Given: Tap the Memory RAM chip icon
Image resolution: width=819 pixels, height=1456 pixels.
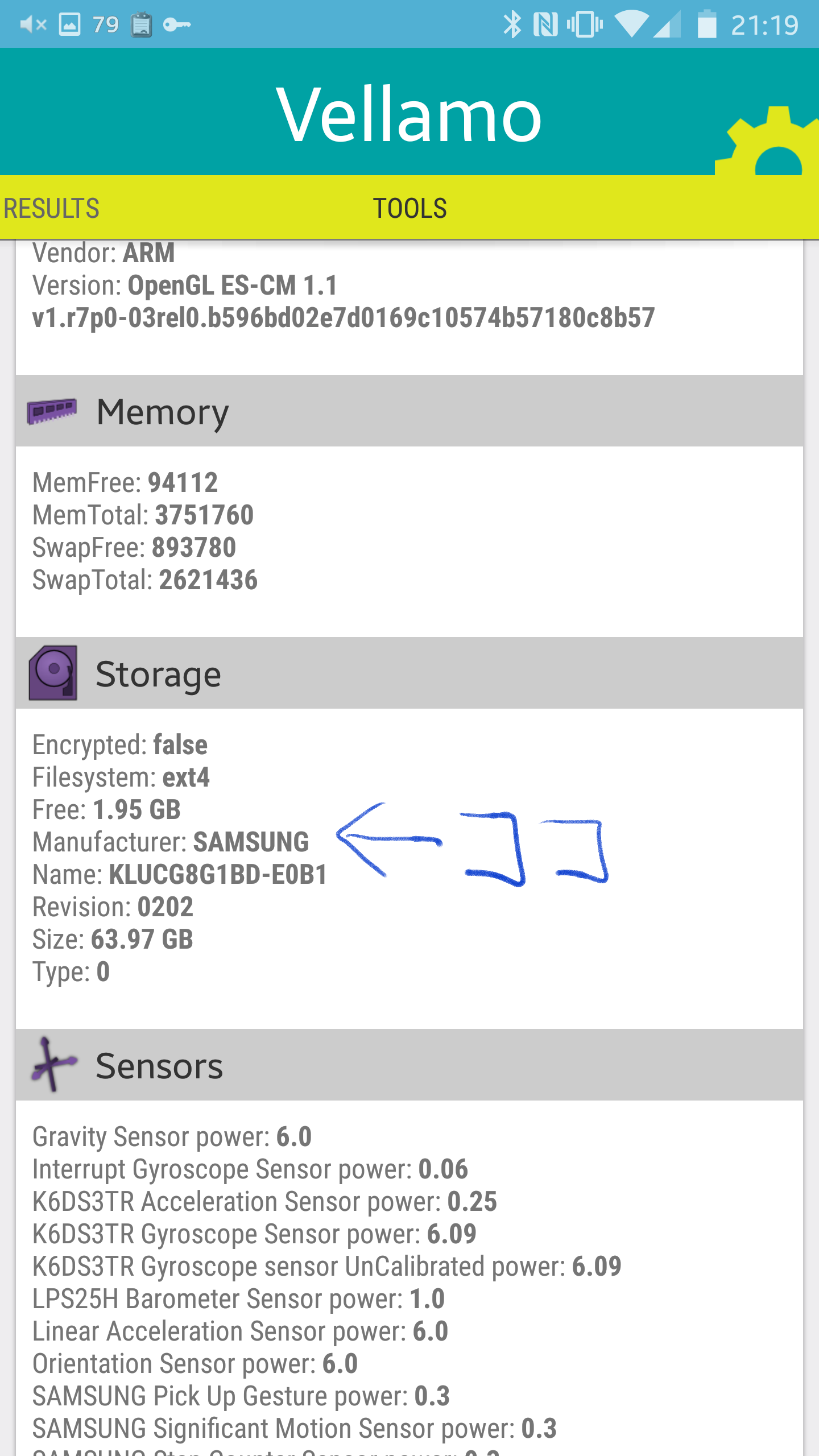Looking at the screenshot, I should pyautogui.click(x=52, y=411).
